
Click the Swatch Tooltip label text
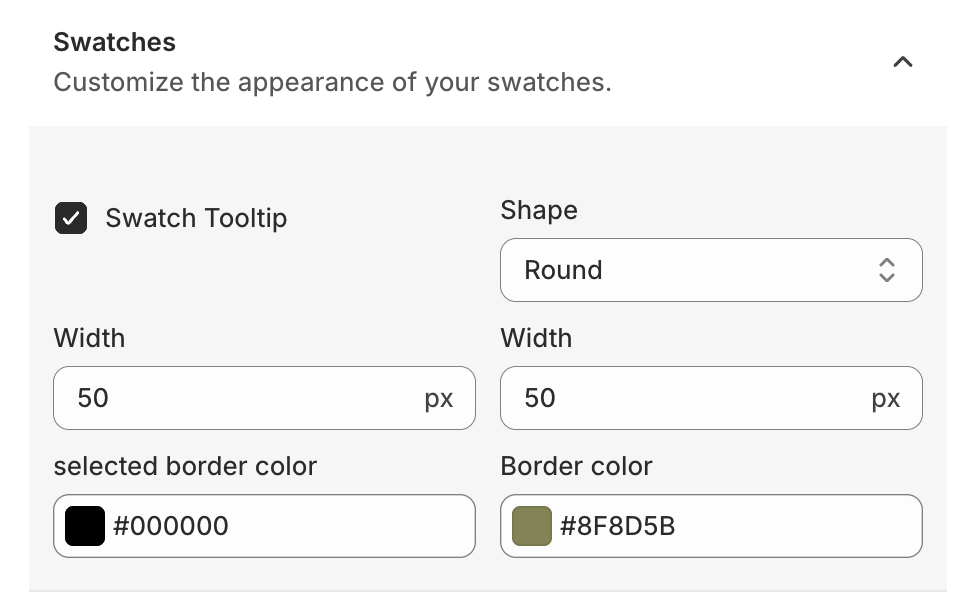point(196,218)
